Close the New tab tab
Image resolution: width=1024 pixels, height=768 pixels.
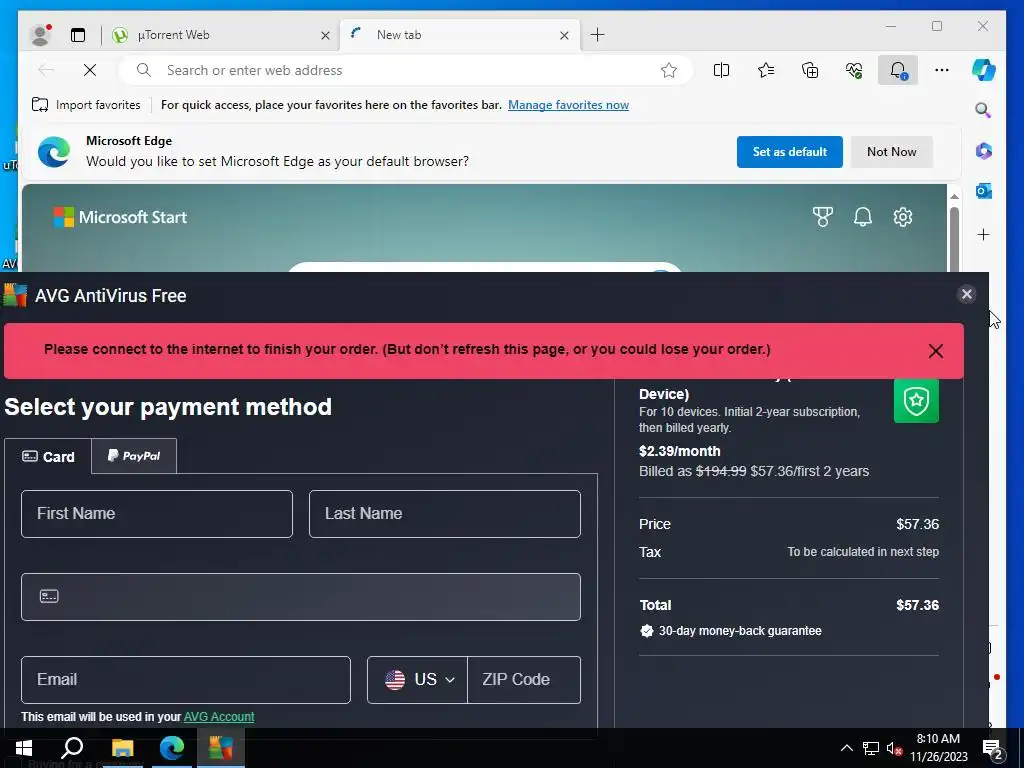(x=564, y=35)
